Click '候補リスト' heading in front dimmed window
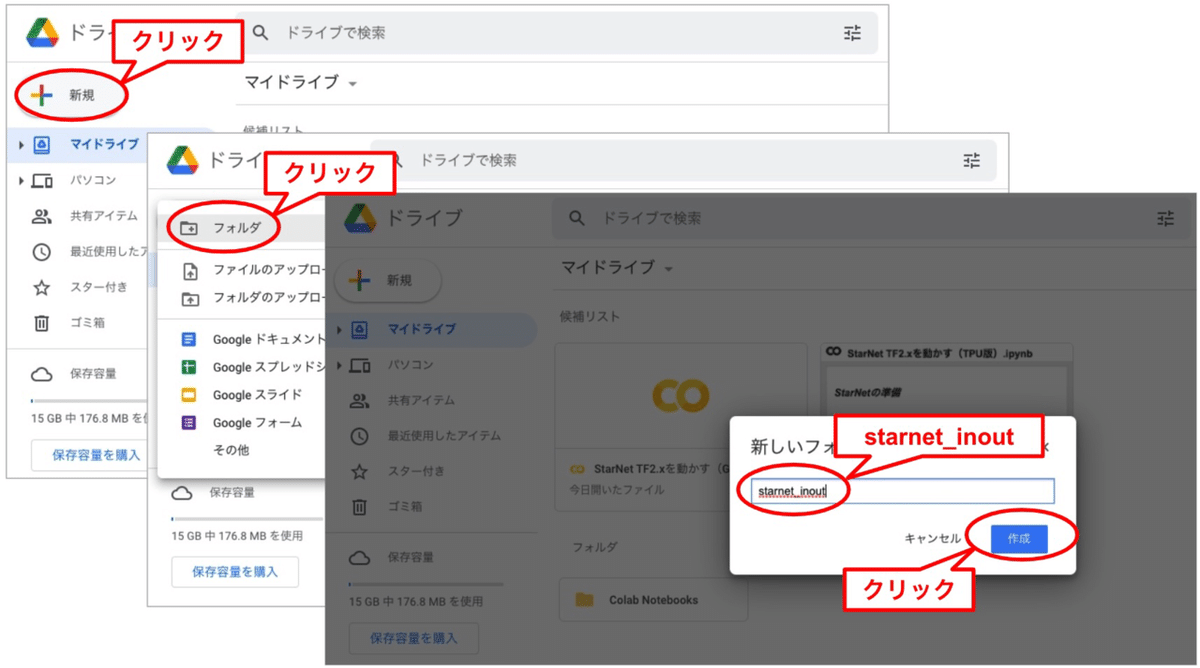The height and width of the screenshot is (668, 1200). pyautogui.click(x=590, y=316)
